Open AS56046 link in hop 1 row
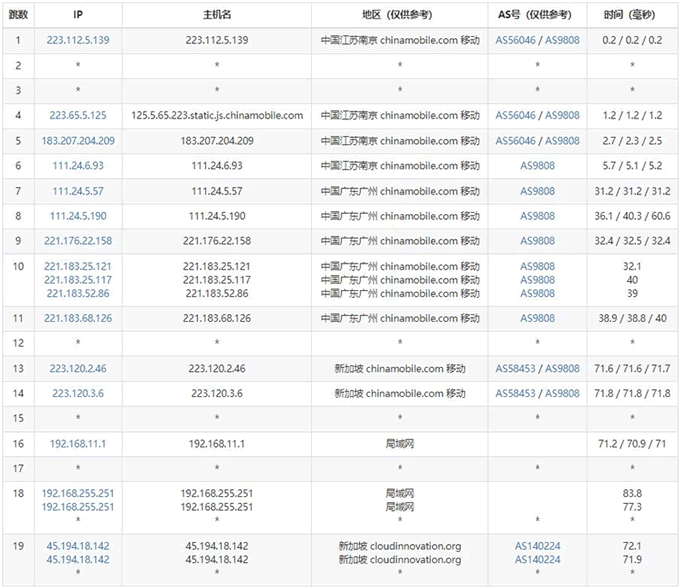Image resolution: width=680 pixels, height=588 pixels. 515,40
